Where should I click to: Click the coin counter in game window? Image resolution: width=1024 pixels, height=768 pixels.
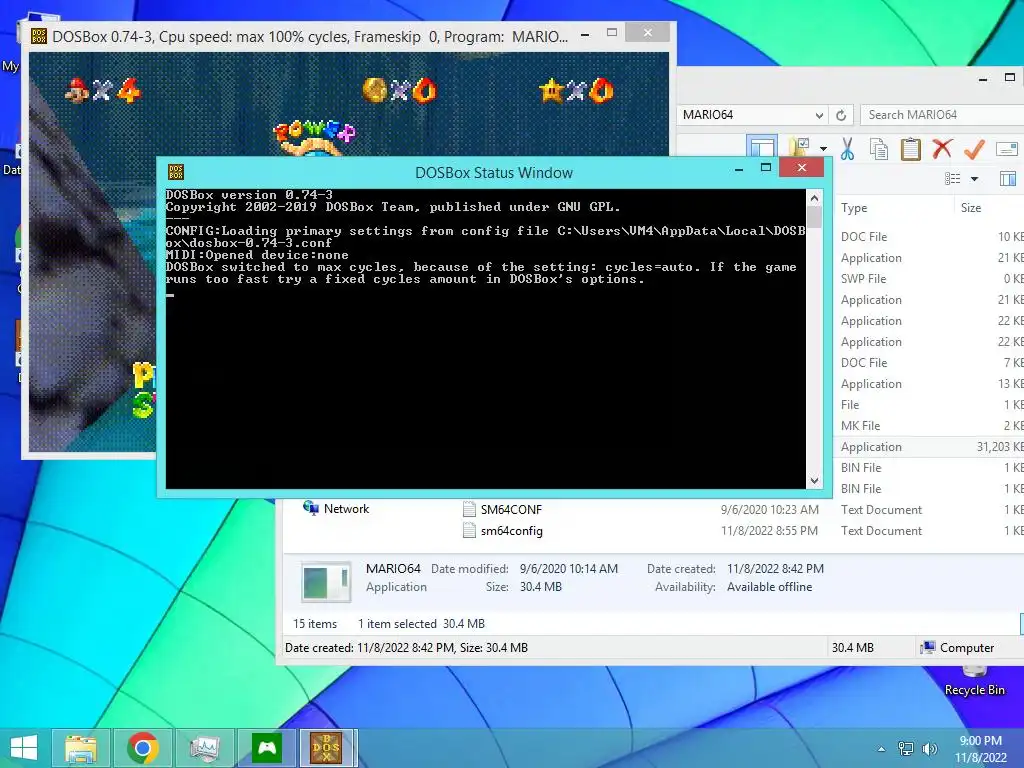[399, 90]
